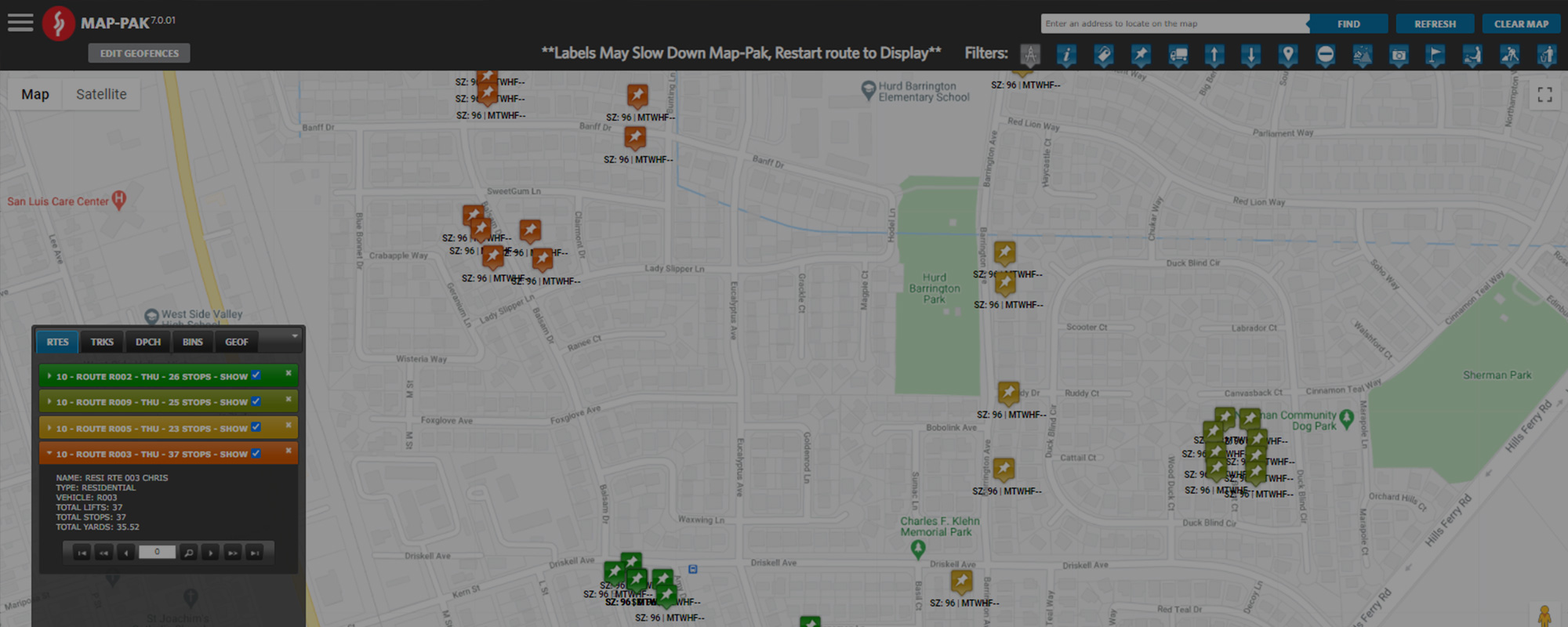Toggle the pushpin filter in Filters bar

click(1141, 55)
